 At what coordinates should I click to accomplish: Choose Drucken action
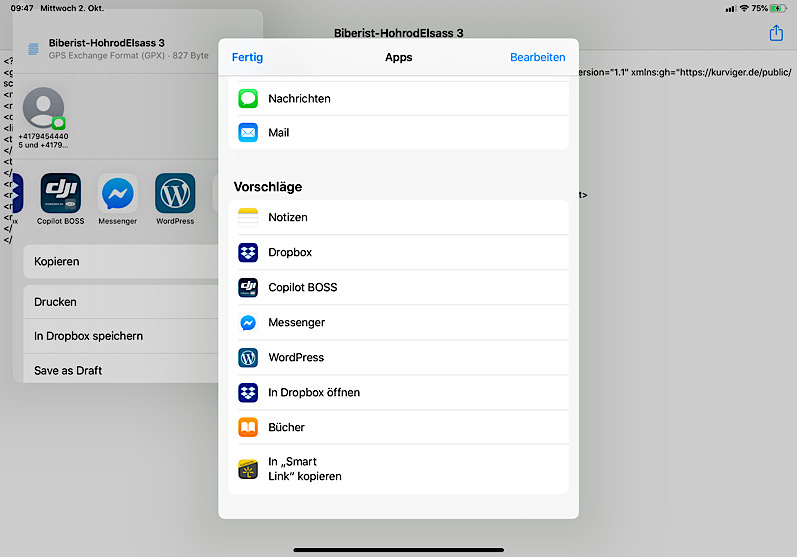coord(121,302)
